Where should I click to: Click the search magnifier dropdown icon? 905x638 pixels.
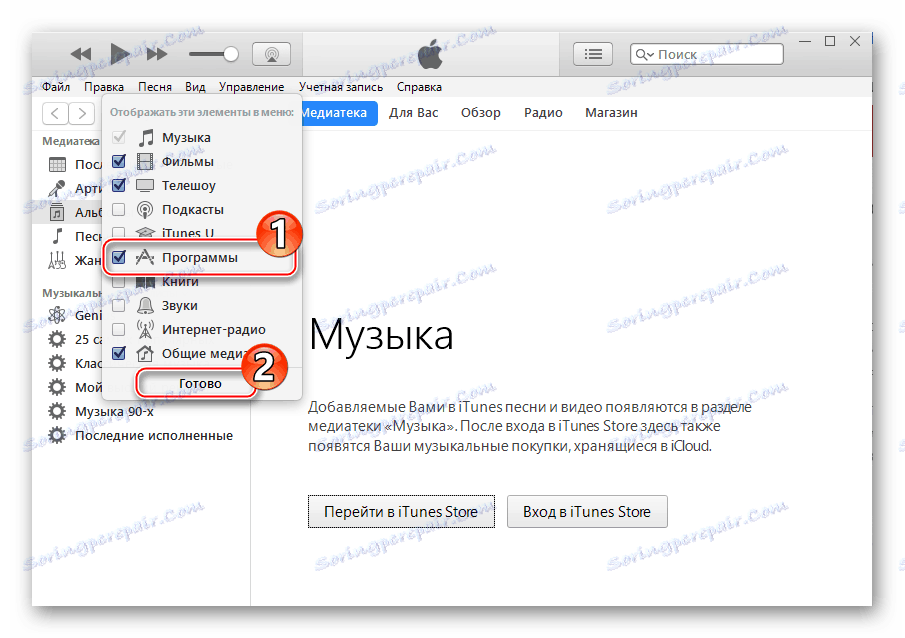644,54
